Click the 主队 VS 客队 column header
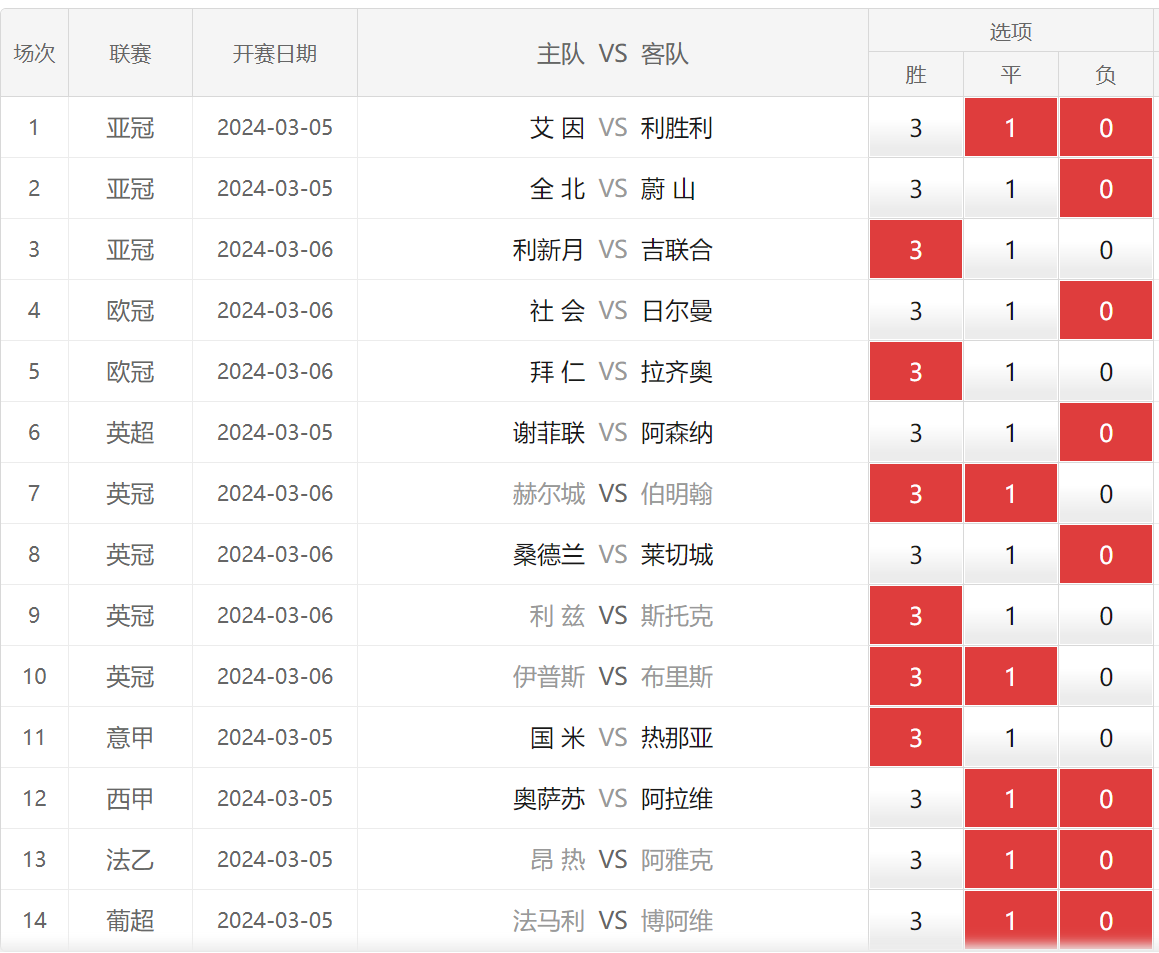Image resolution: width=1159 pixels, height=953 pixels. tap(613, 53)
